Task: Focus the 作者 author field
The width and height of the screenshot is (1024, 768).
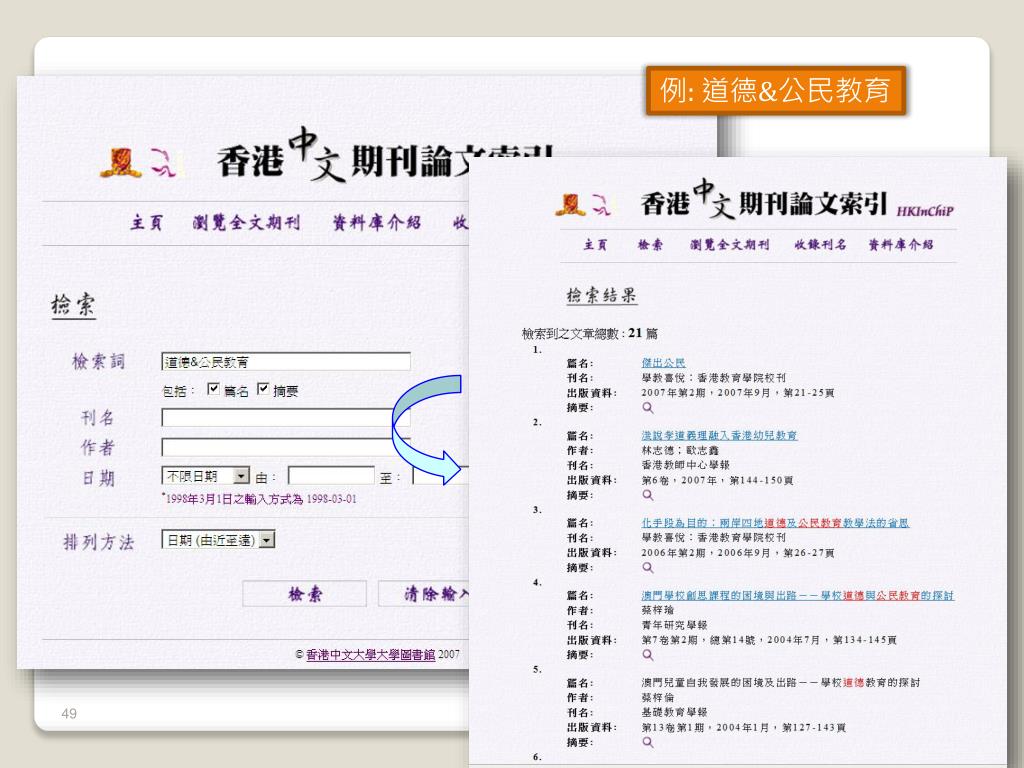Action: point(286,447)
